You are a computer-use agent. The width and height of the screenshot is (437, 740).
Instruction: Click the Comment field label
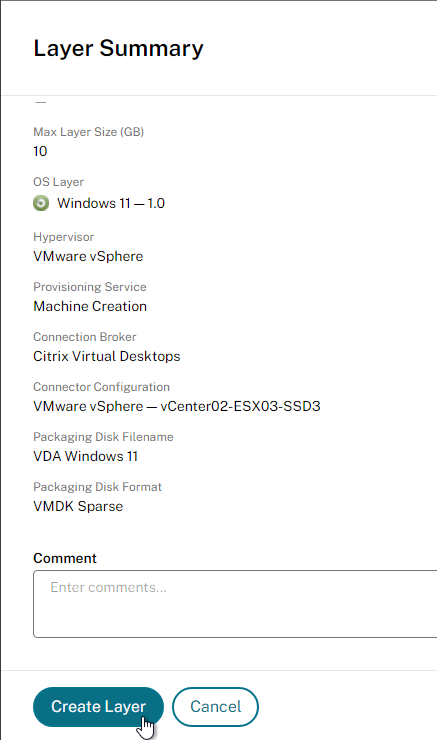click(x=65, y=558)
